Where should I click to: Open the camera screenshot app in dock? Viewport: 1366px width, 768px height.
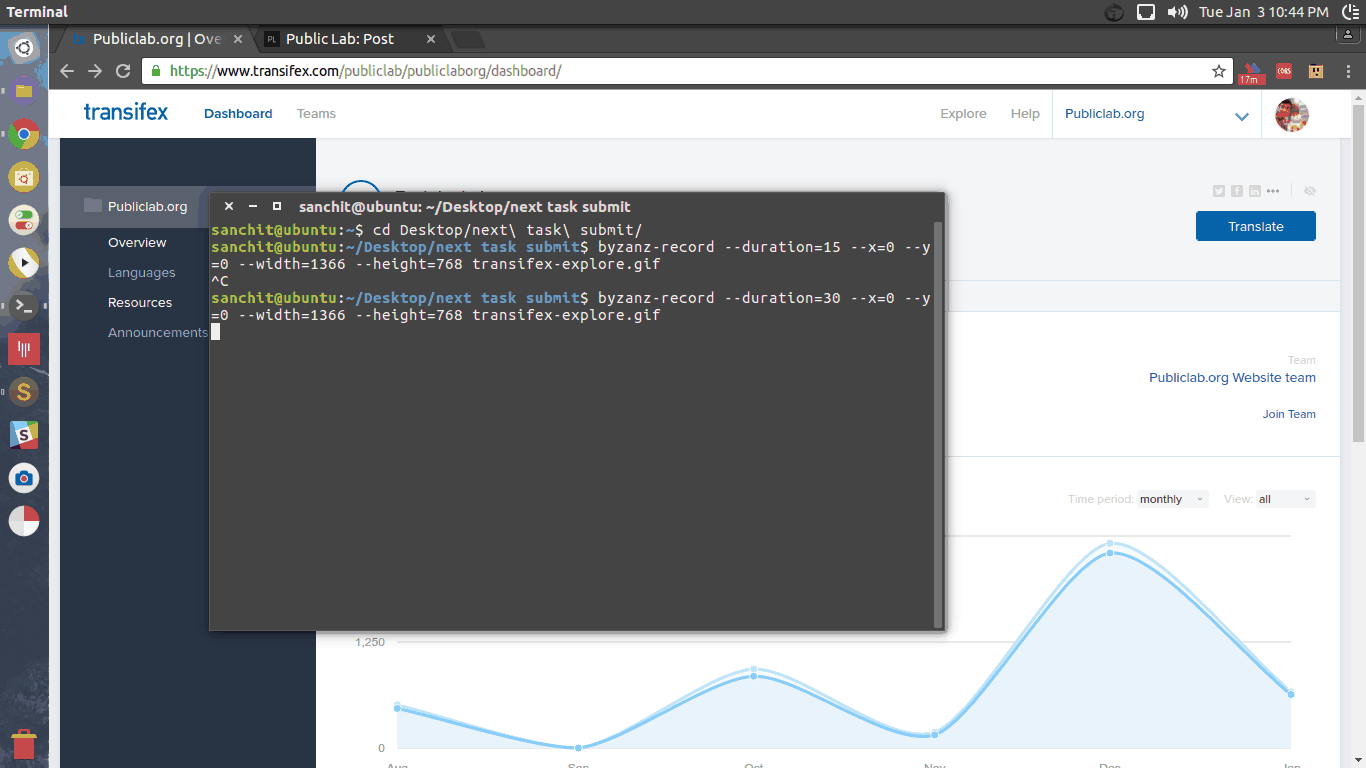(24, 478)
